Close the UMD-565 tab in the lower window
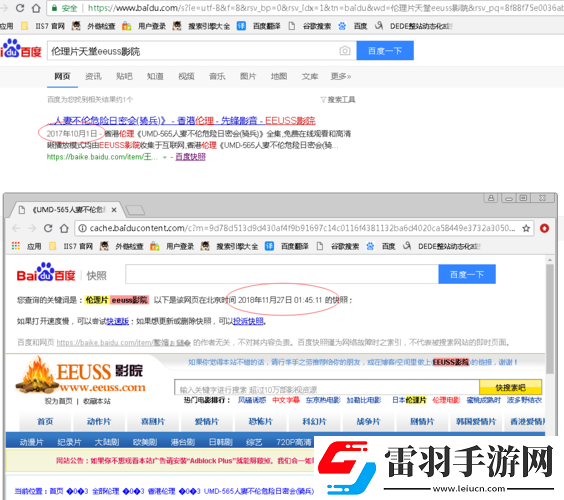 [114, 210]
